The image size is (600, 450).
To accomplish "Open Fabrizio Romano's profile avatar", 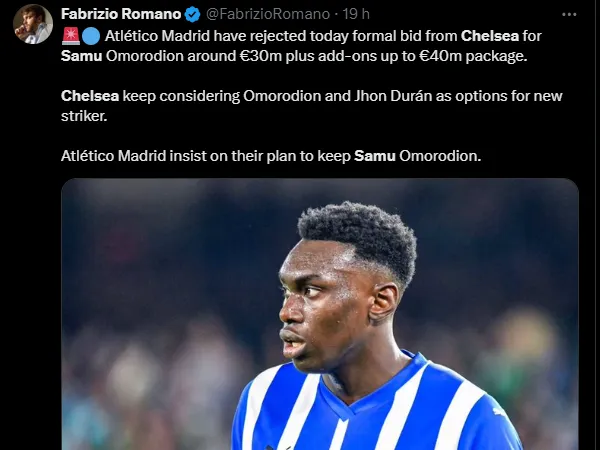I will tap(33, 24).
